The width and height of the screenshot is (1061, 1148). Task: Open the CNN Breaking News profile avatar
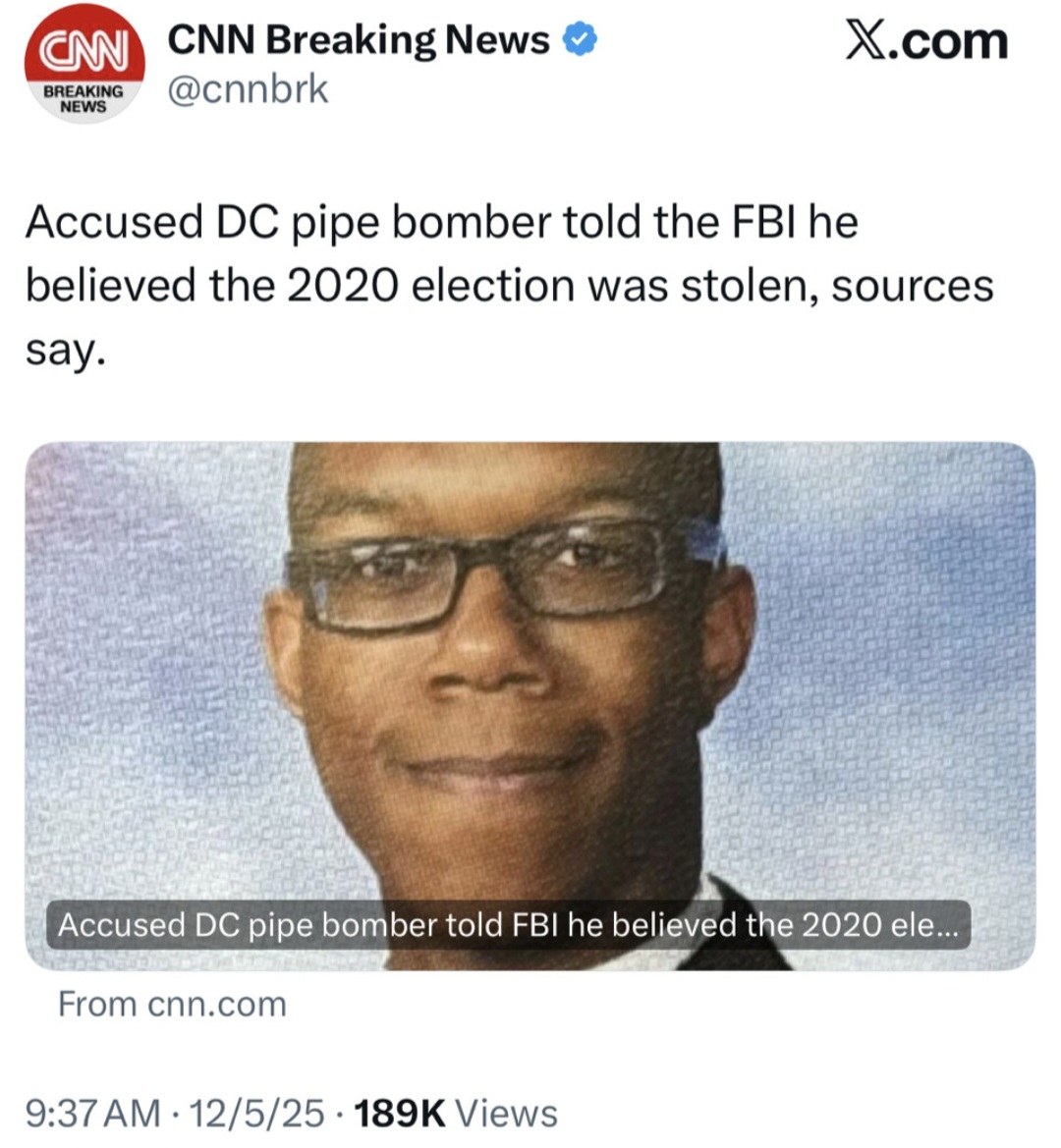[84, 64]
